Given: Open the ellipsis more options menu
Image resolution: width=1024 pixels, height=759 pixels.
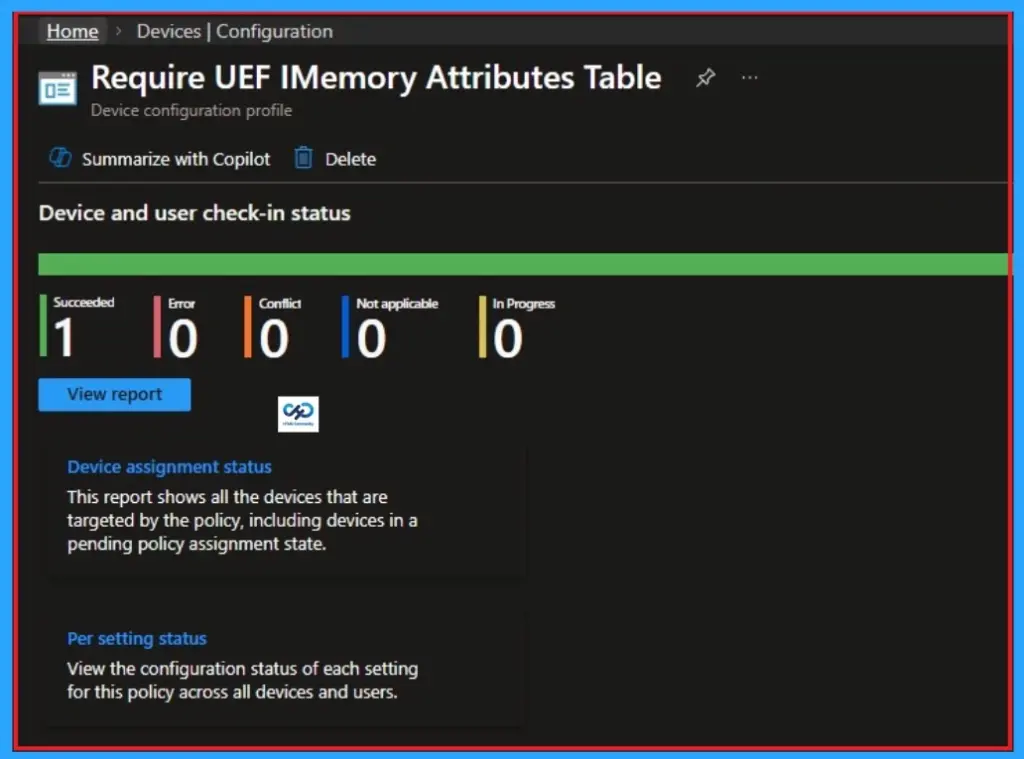Looking at the screenshot, I should [x=750, y=77].
